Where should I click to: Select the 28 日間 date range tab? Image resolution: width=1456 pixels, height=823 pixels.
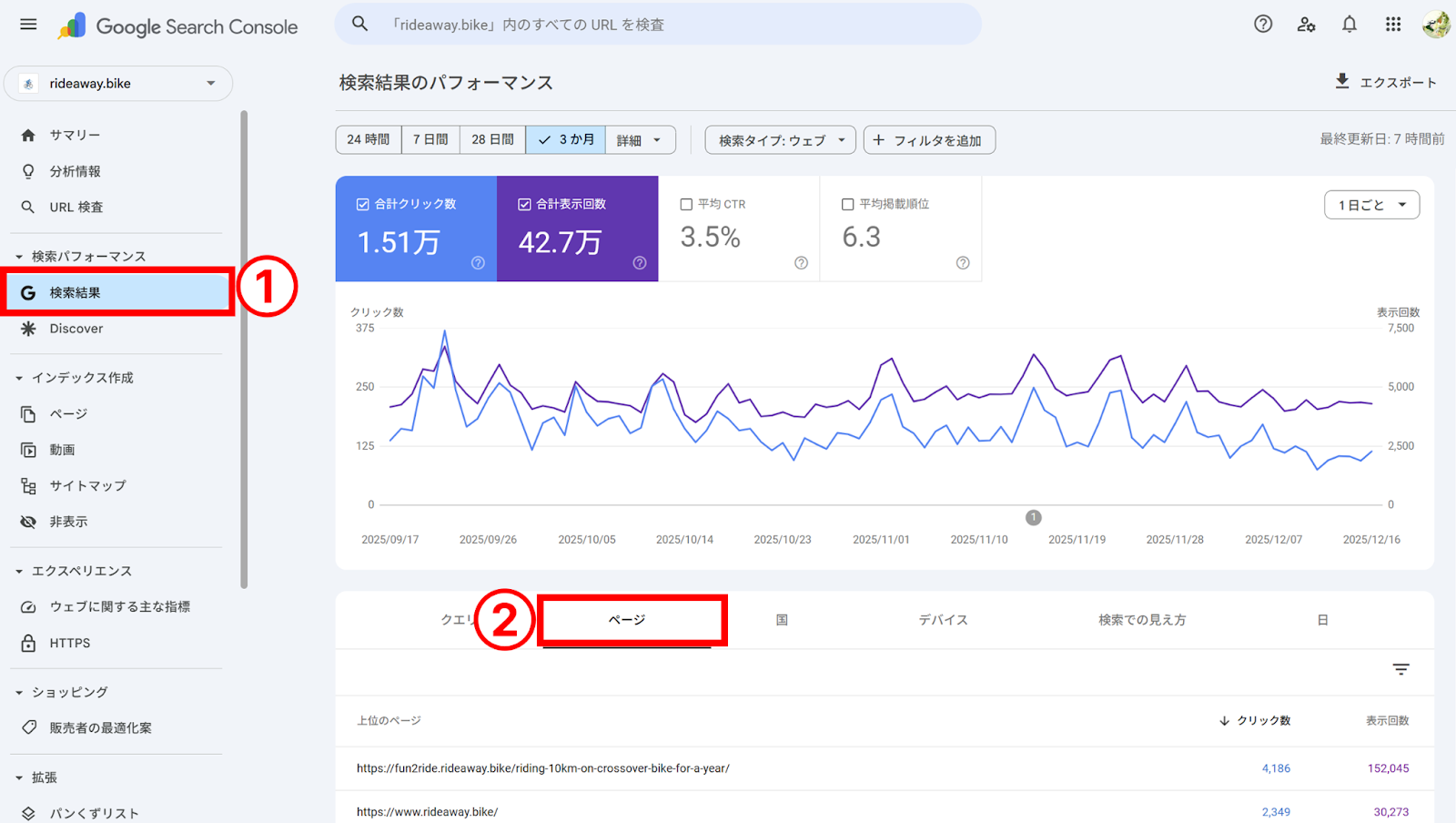click(x=491, y=139)
